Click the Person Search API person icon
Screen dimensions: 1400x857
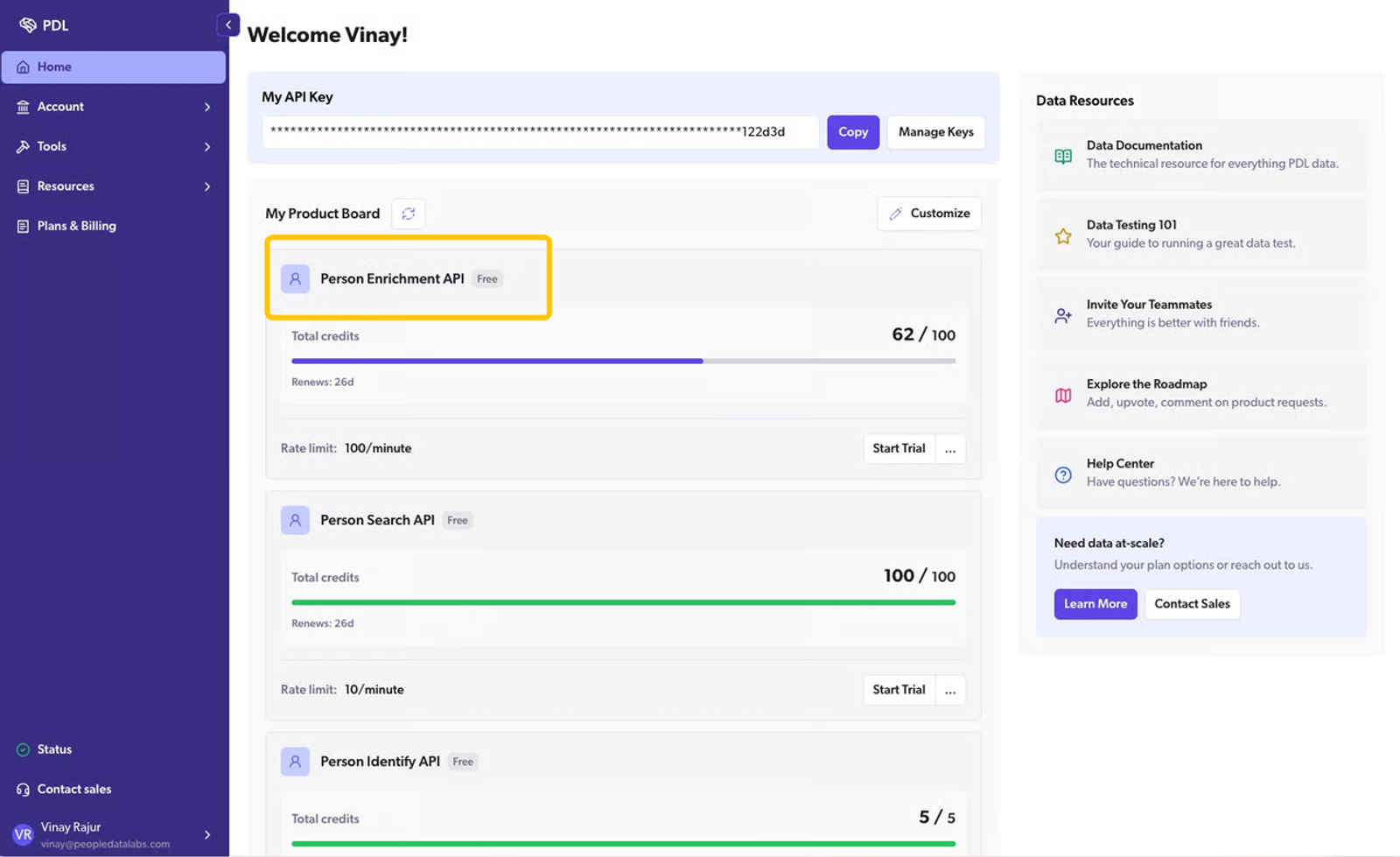(x=295, y=520)
